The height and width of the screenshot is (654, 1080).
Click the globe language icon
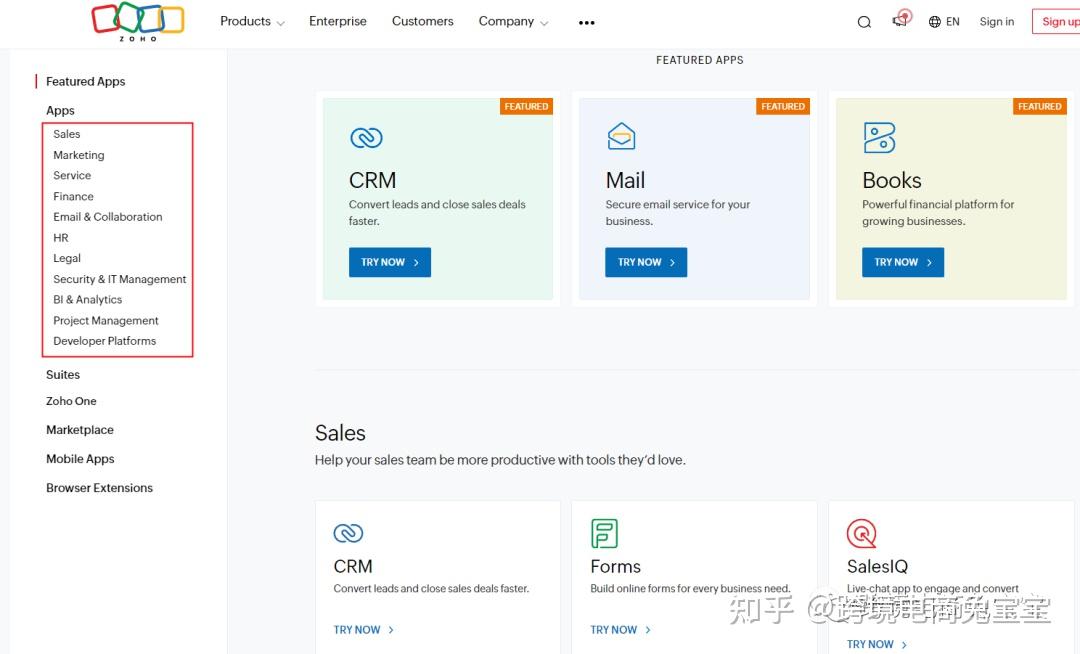934,21
